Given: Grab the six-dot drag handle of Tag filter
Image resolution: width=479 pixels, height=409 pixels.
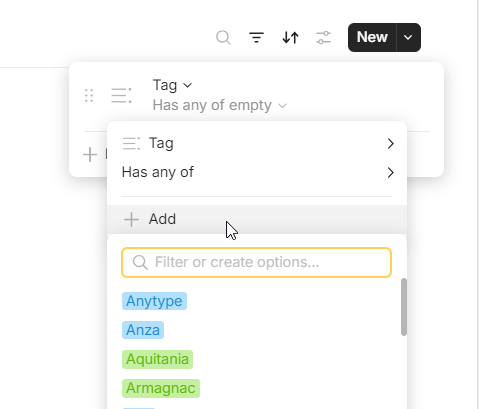Looking at the screenshot, I should (x=89, y=96).
